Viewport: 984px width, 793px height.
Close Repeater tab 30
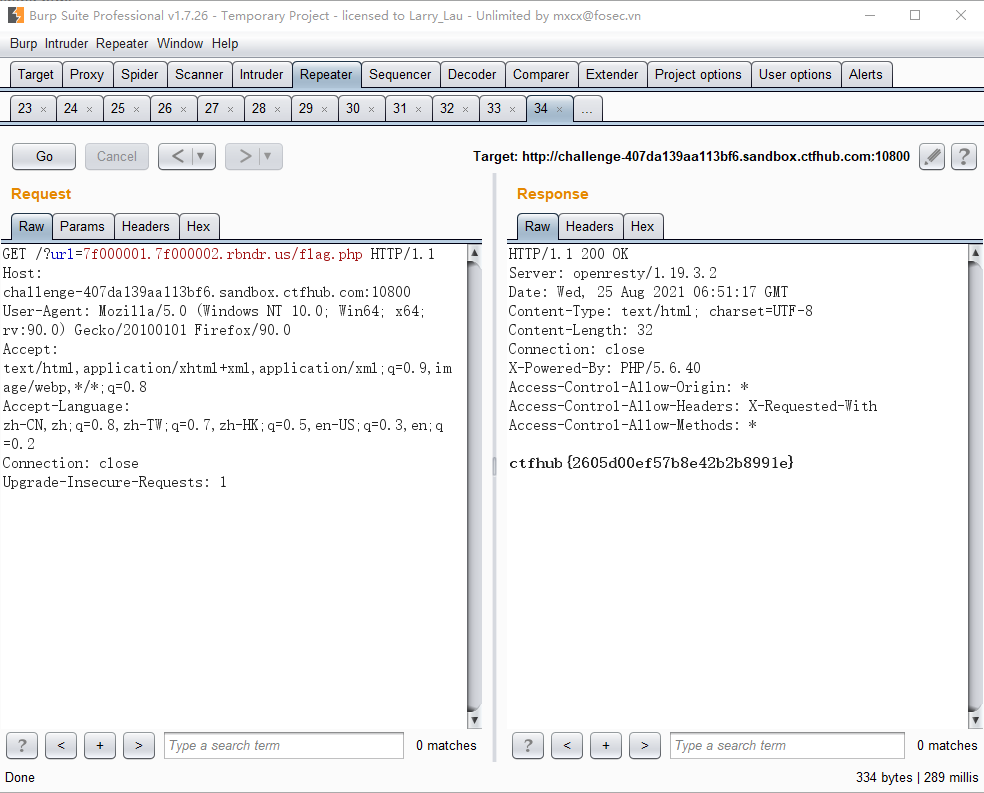click(372, 109)
